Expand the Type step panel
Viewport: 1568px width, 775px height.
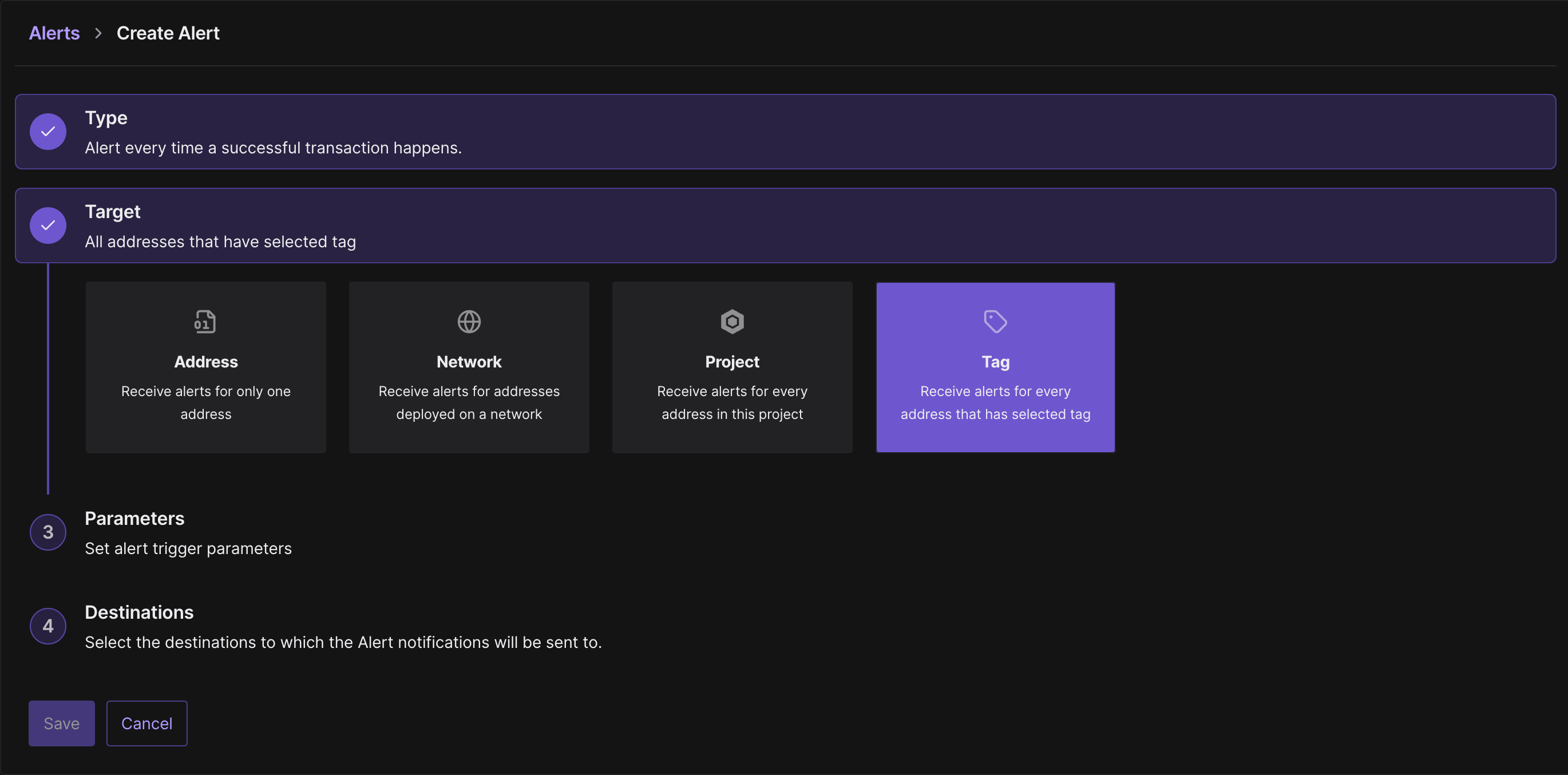[785, 132]
